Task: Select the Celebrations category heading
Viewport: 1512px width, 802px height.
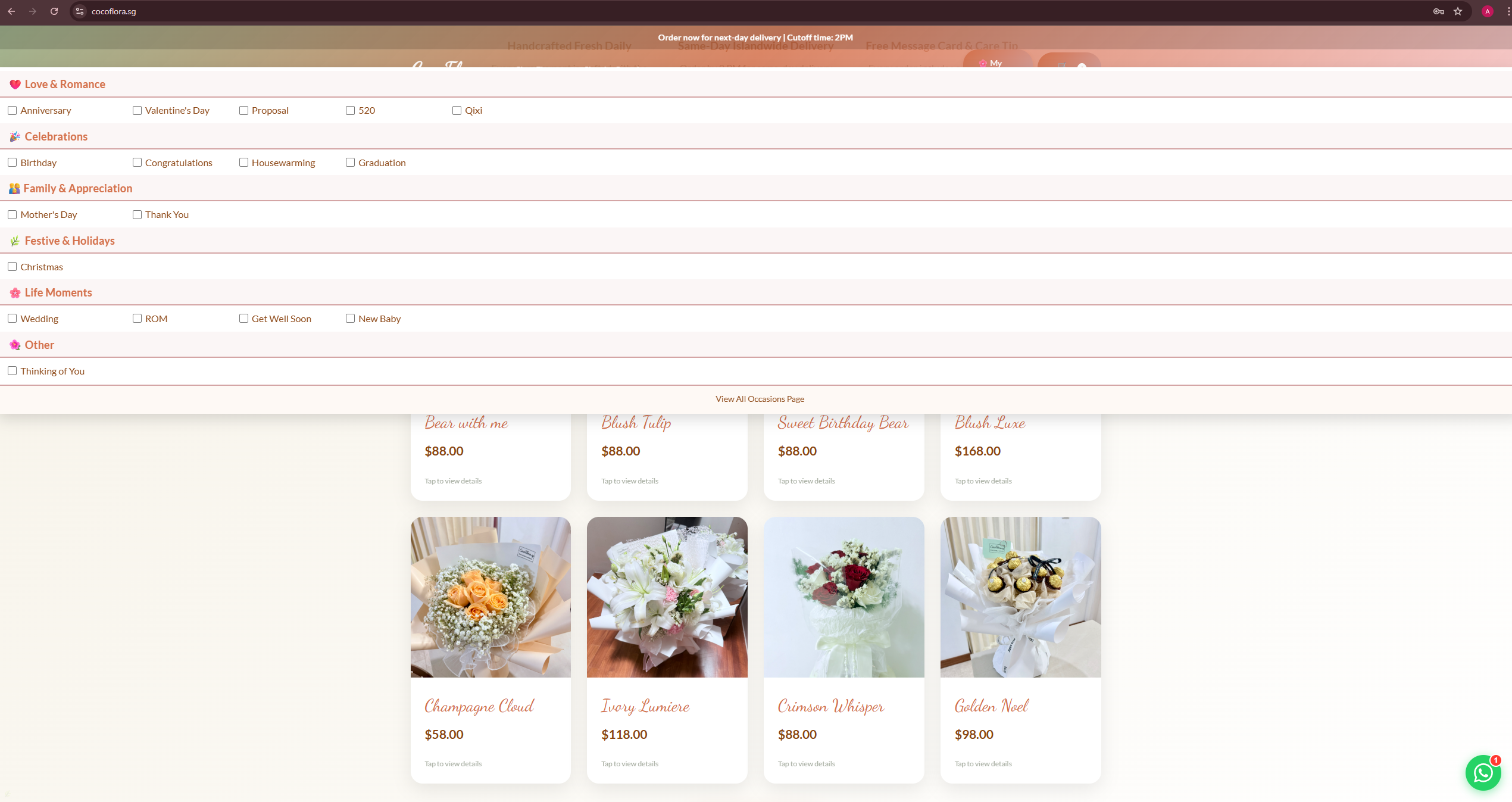Action: 55,136
